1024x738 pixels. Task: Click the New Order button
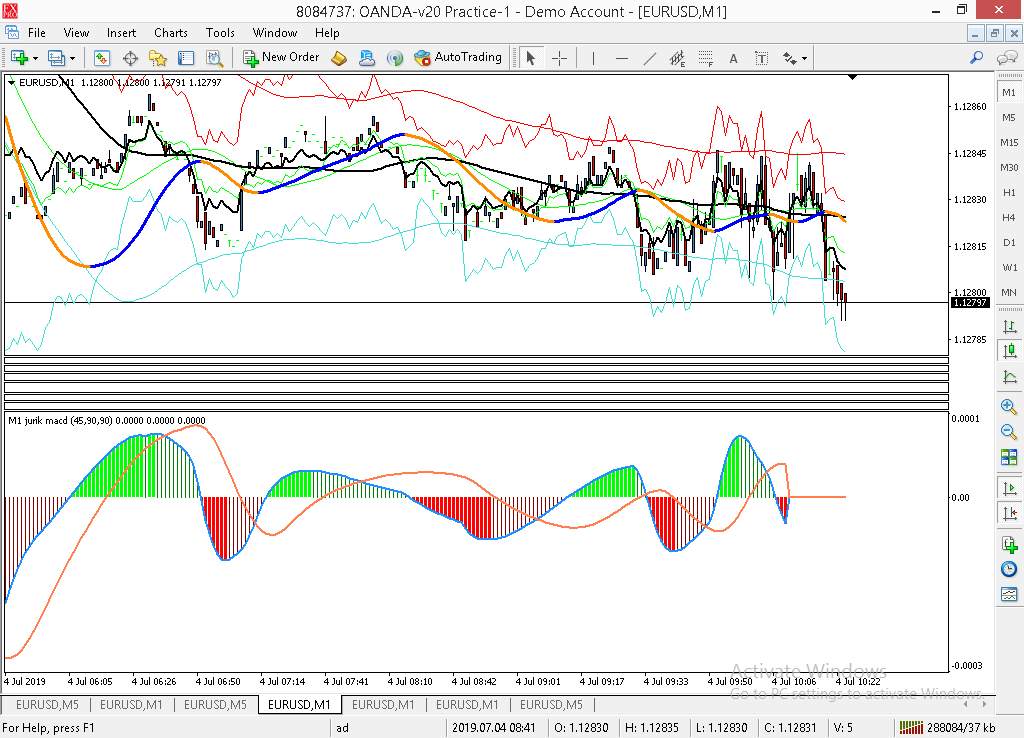click(279, 58)
